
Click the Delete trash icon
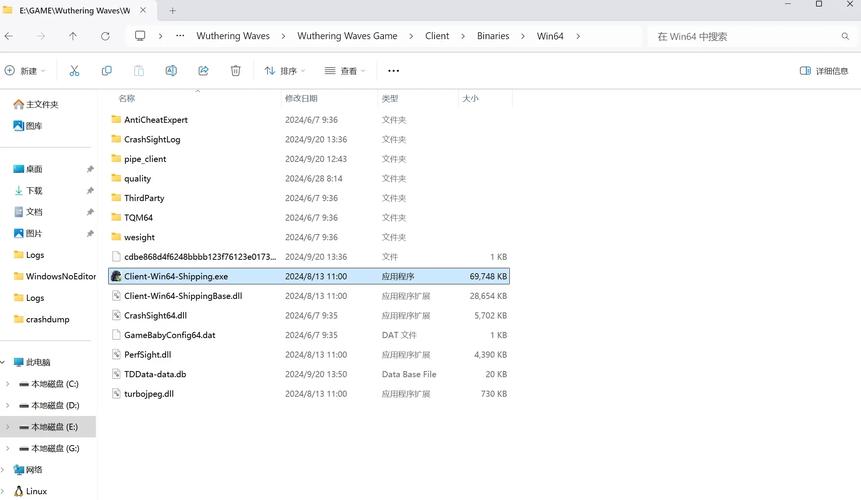(236, 71)
